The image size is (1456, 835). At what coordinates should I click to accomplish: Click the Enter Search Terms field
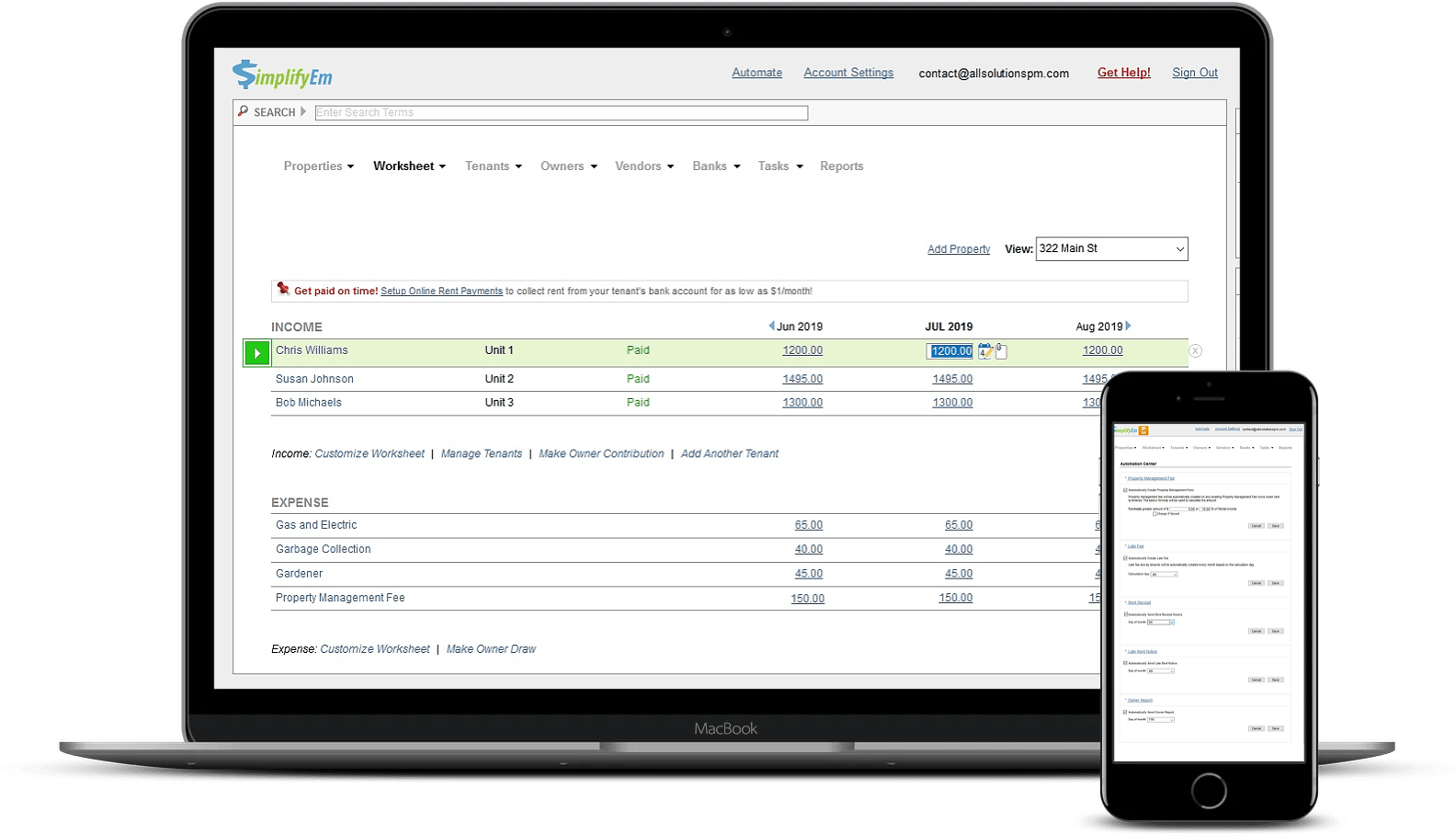pos(561,113)
